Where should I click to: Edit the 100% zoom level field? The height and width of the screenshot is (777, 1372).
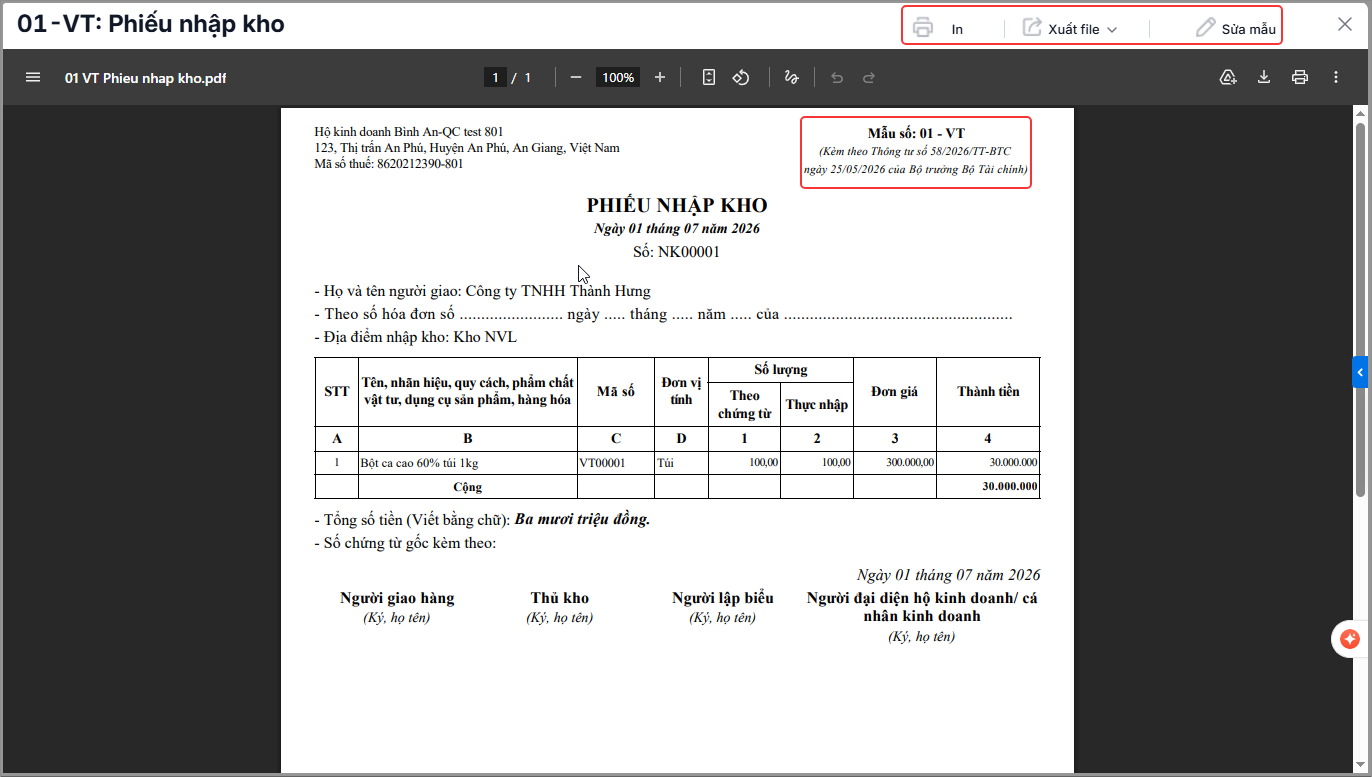click(618, 77)
